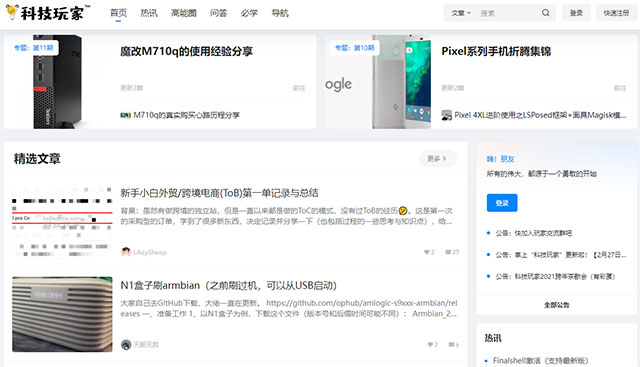Open the 导航 nav tab
The width and height of the screenshot is (640, 367).
[x=280, y=13]
